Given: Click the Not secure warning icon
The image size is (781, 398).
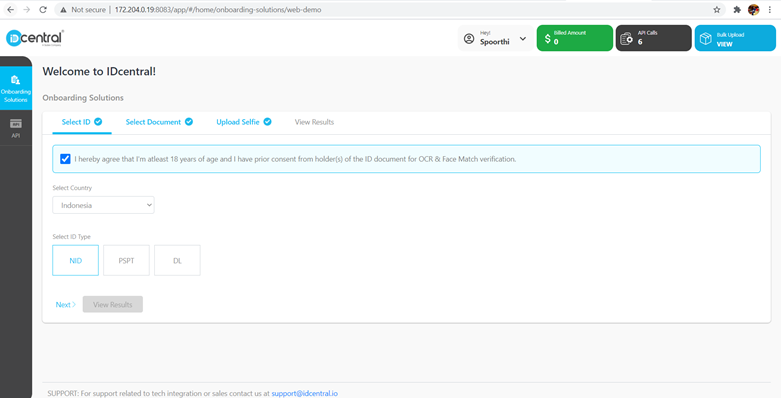Looking at the screenshot, I should coord(64,9).
